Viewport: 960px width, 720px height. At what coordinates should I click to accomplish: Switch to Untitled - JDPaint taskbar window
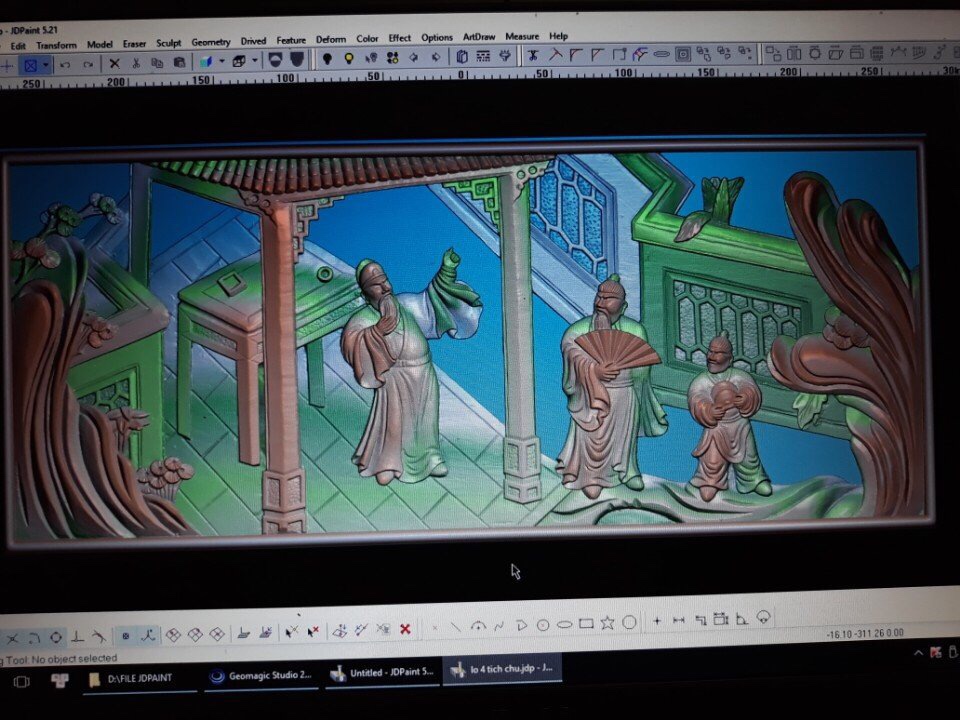pos(383,673)
